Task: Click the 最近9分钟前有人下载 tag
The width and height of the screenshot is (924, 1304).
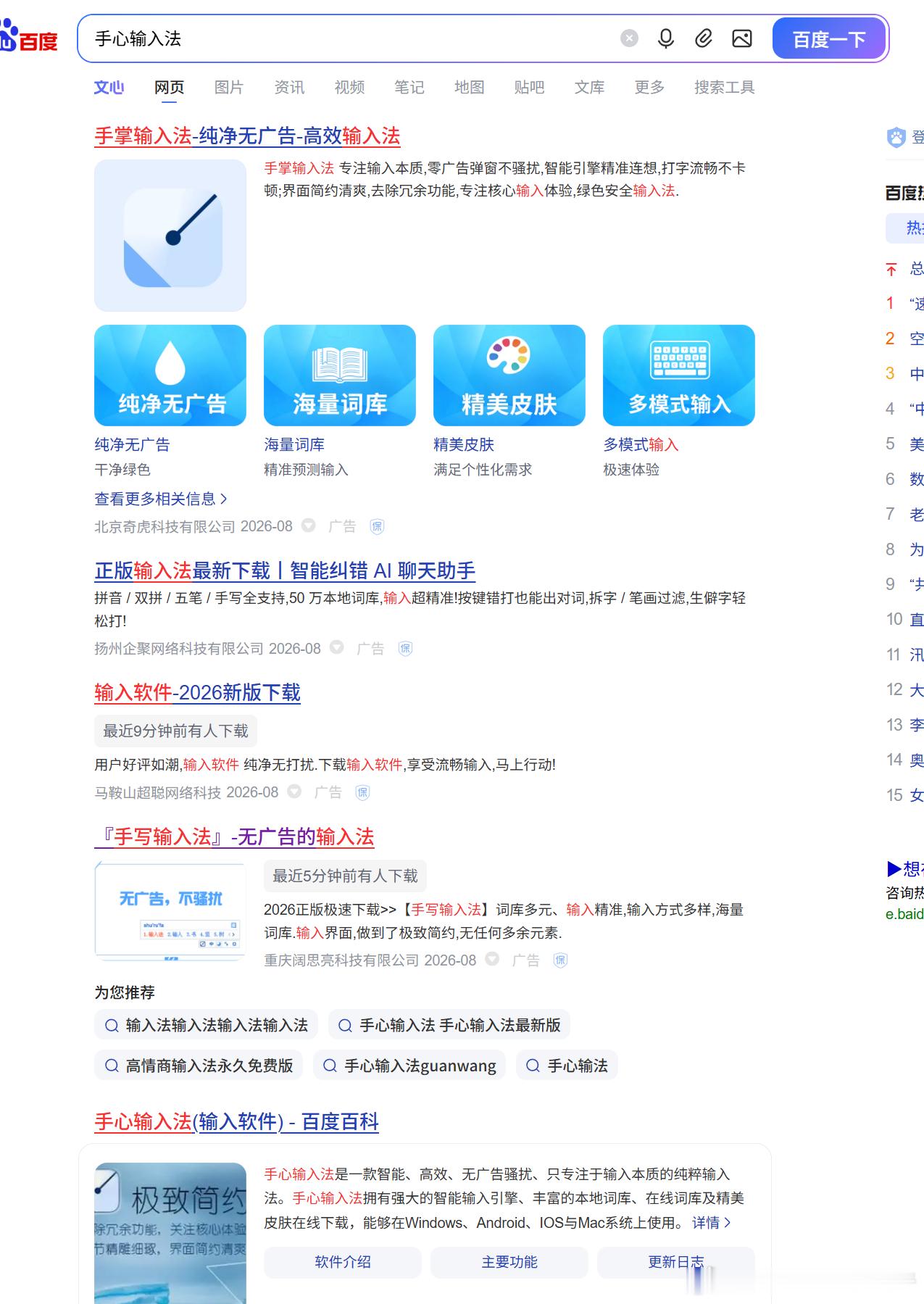Action: 175,731
